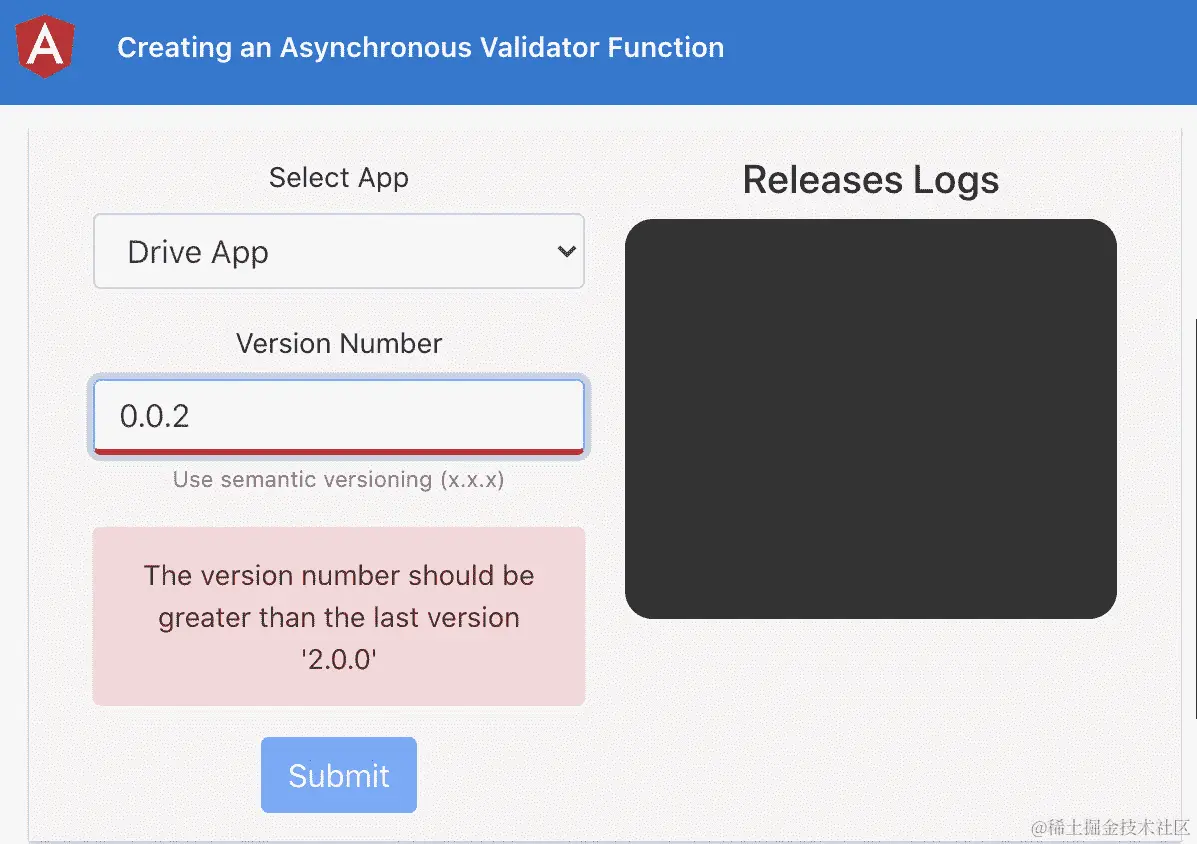Screen dimensions: 1197x844
Task: Click the Submit button
Action: coord(339,775)
